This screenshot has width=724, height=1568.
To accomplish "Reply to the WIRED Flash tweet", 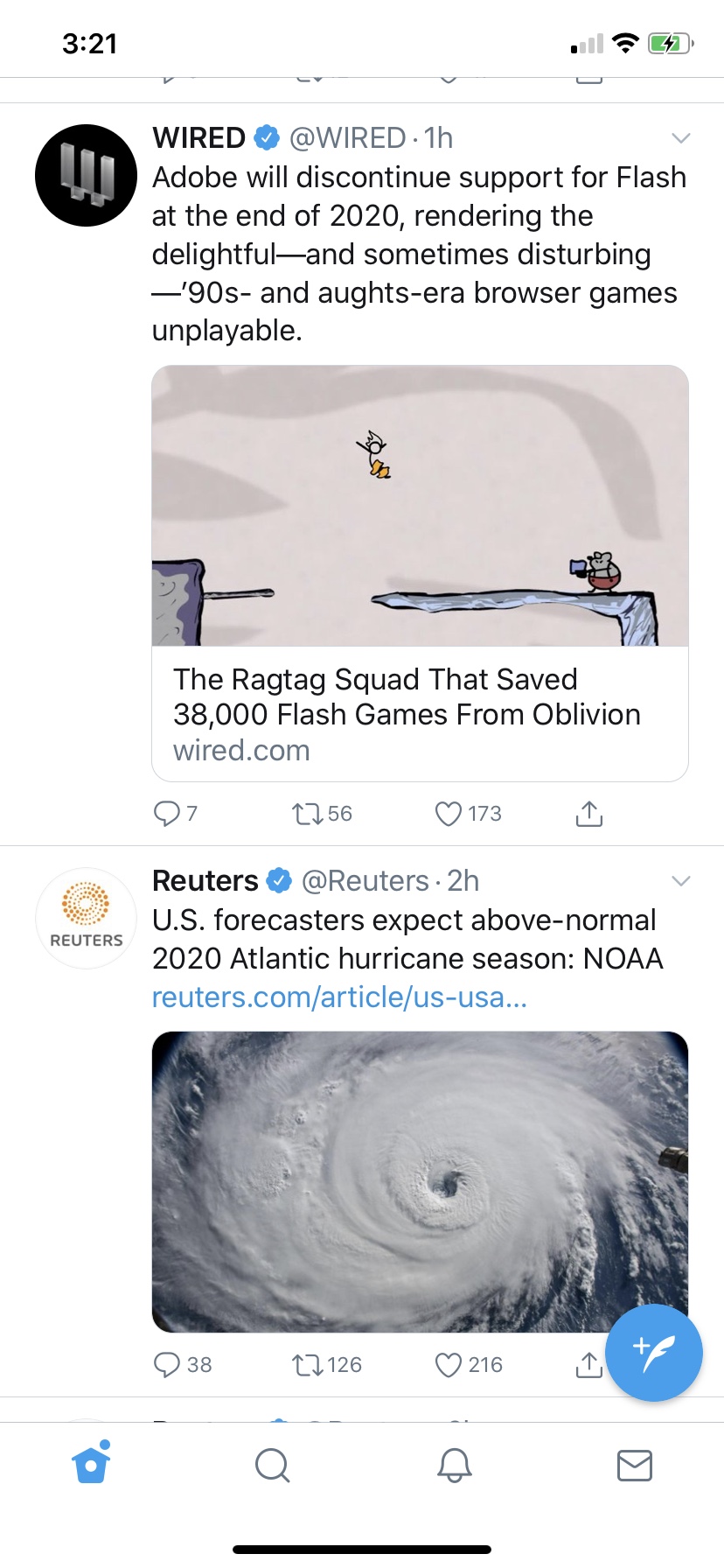I will pos(166,814).
